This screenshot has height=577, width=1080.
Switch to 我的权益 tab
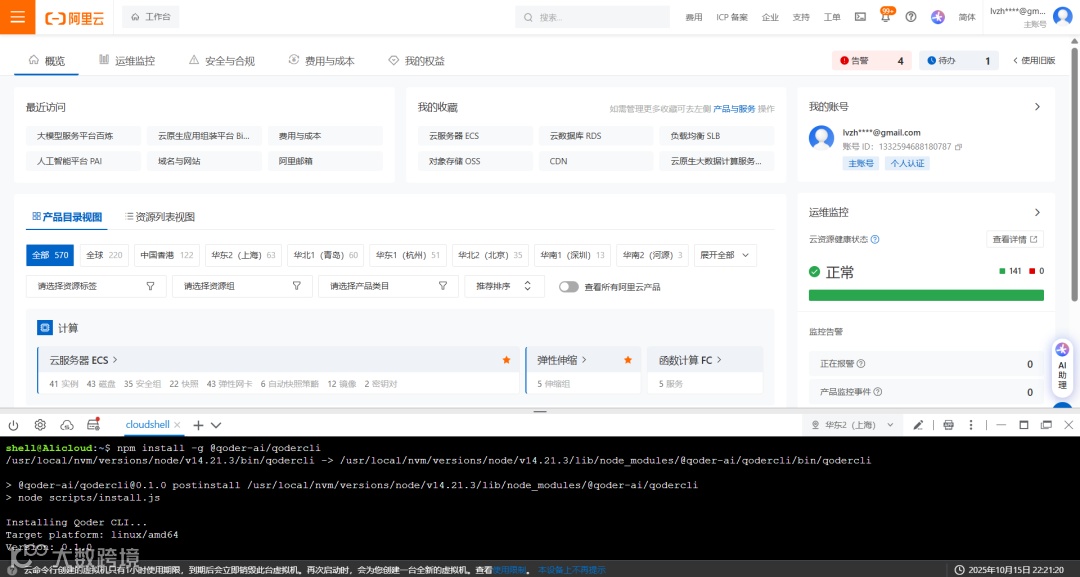coord(417,61)
